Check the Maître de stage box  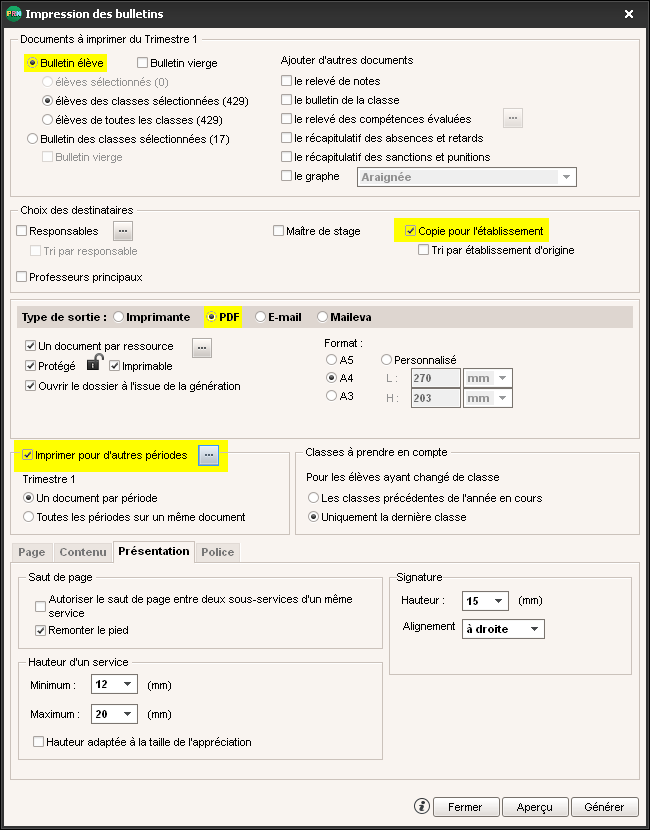[317, 231]
